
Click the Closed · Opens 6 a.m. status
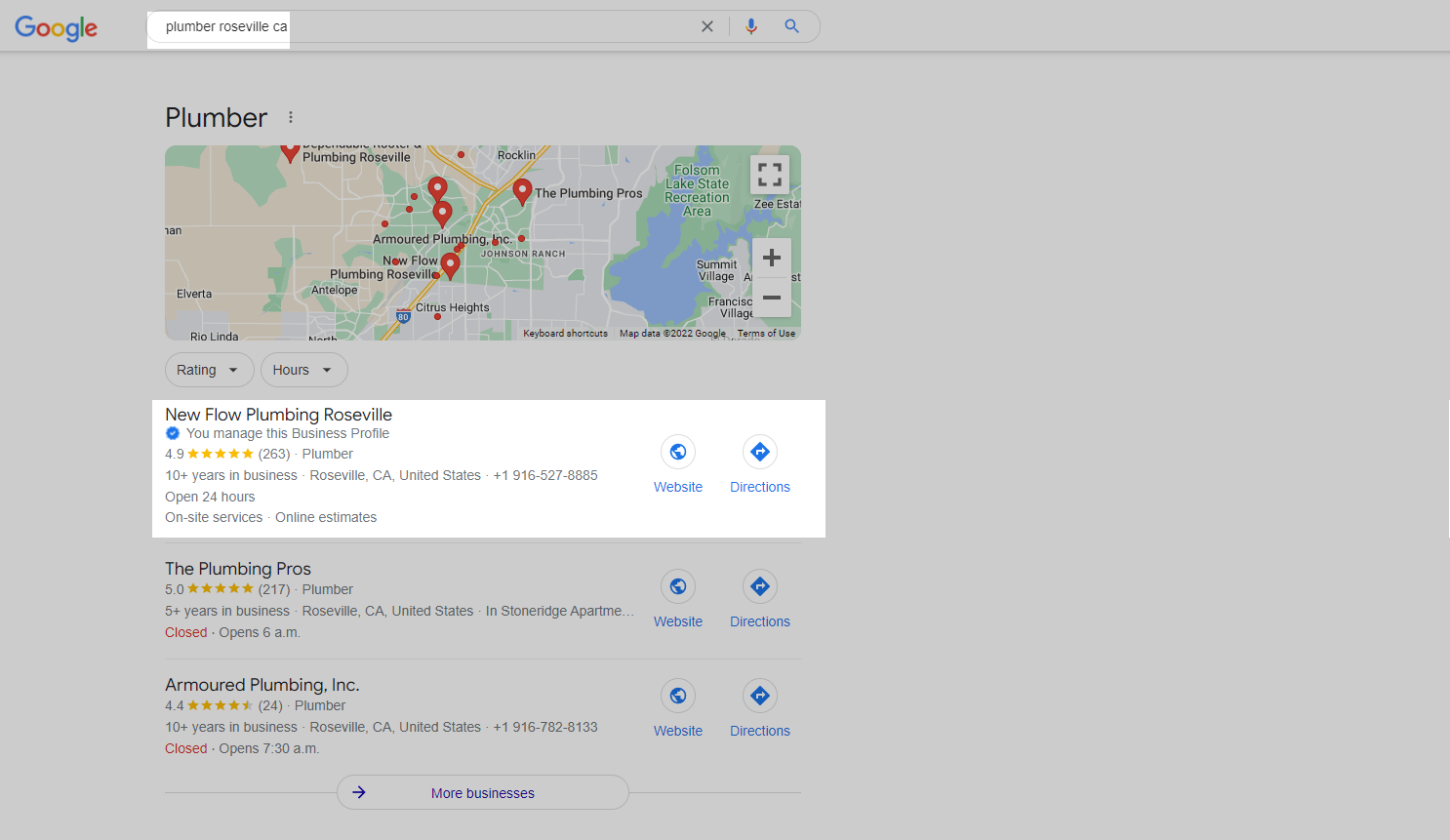(x=232, y=632)
